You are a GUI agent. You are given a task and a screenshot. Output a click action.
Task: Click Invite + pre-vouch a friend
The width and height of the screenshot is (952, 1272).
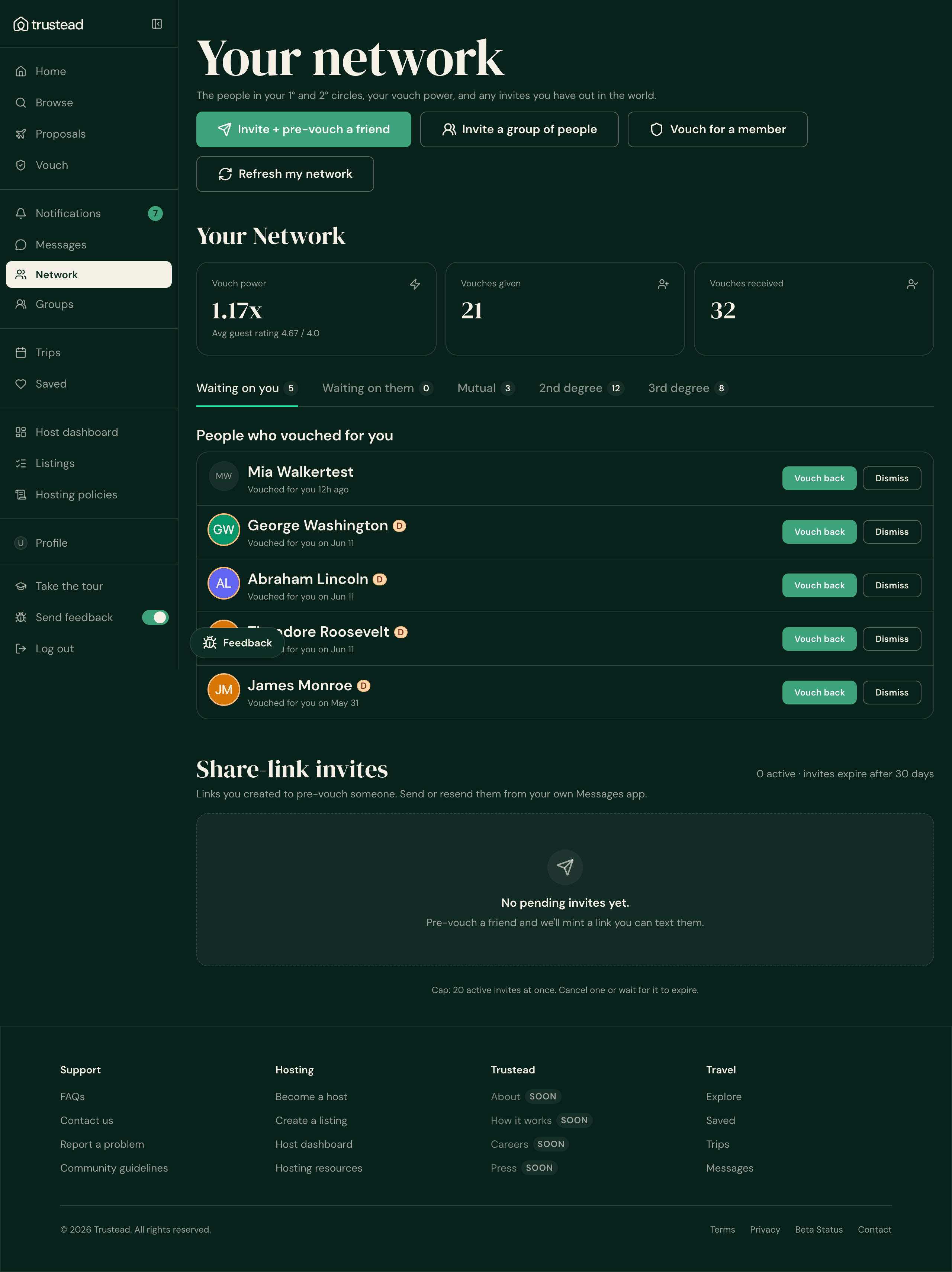click(x=303, y=129)
